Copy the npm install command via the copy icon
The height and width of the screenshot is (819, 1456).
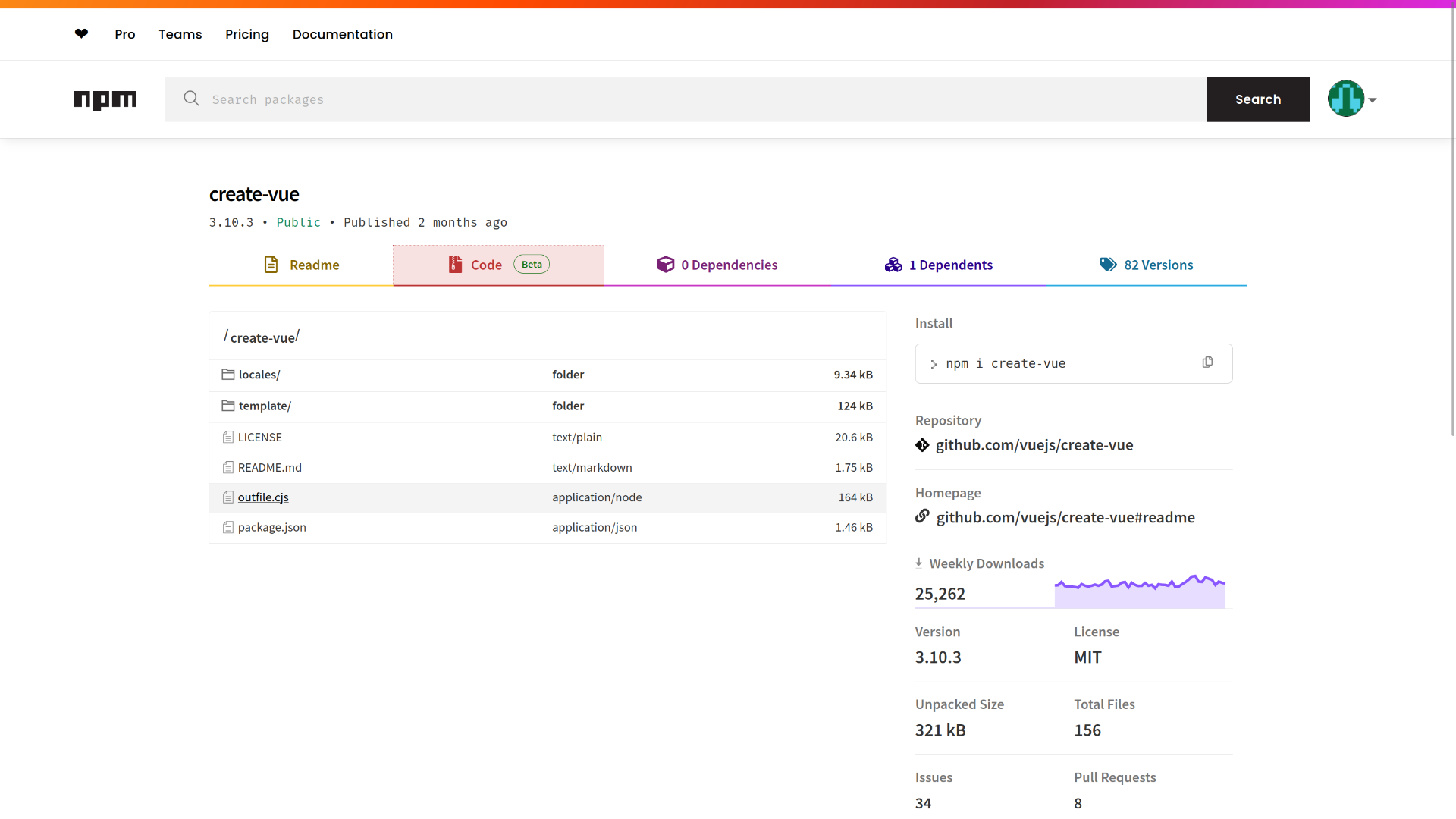tap(1208, 362)
